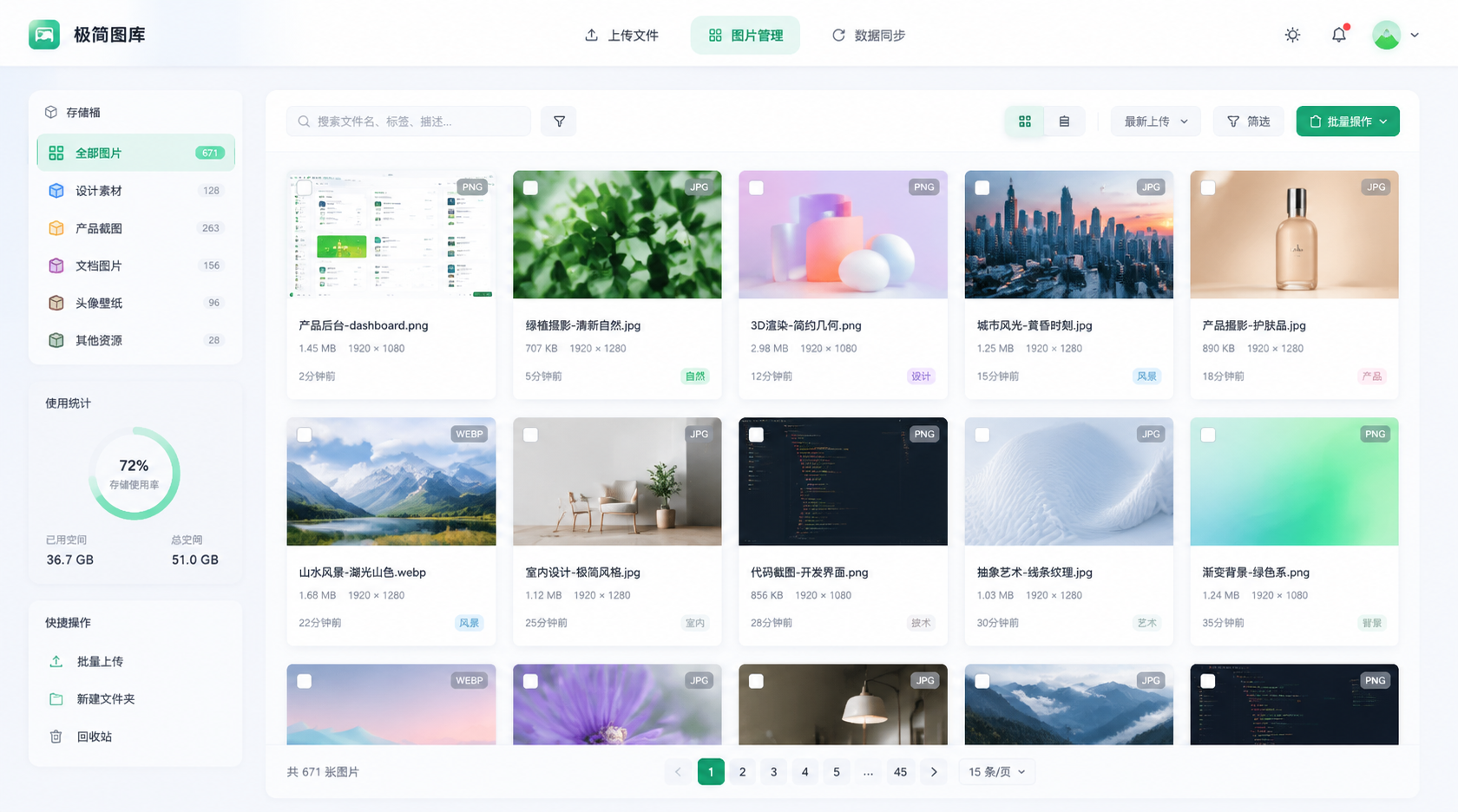1458x812 pixels.
Task: Select the grid view layout icon
Action: coord(1025,121)
